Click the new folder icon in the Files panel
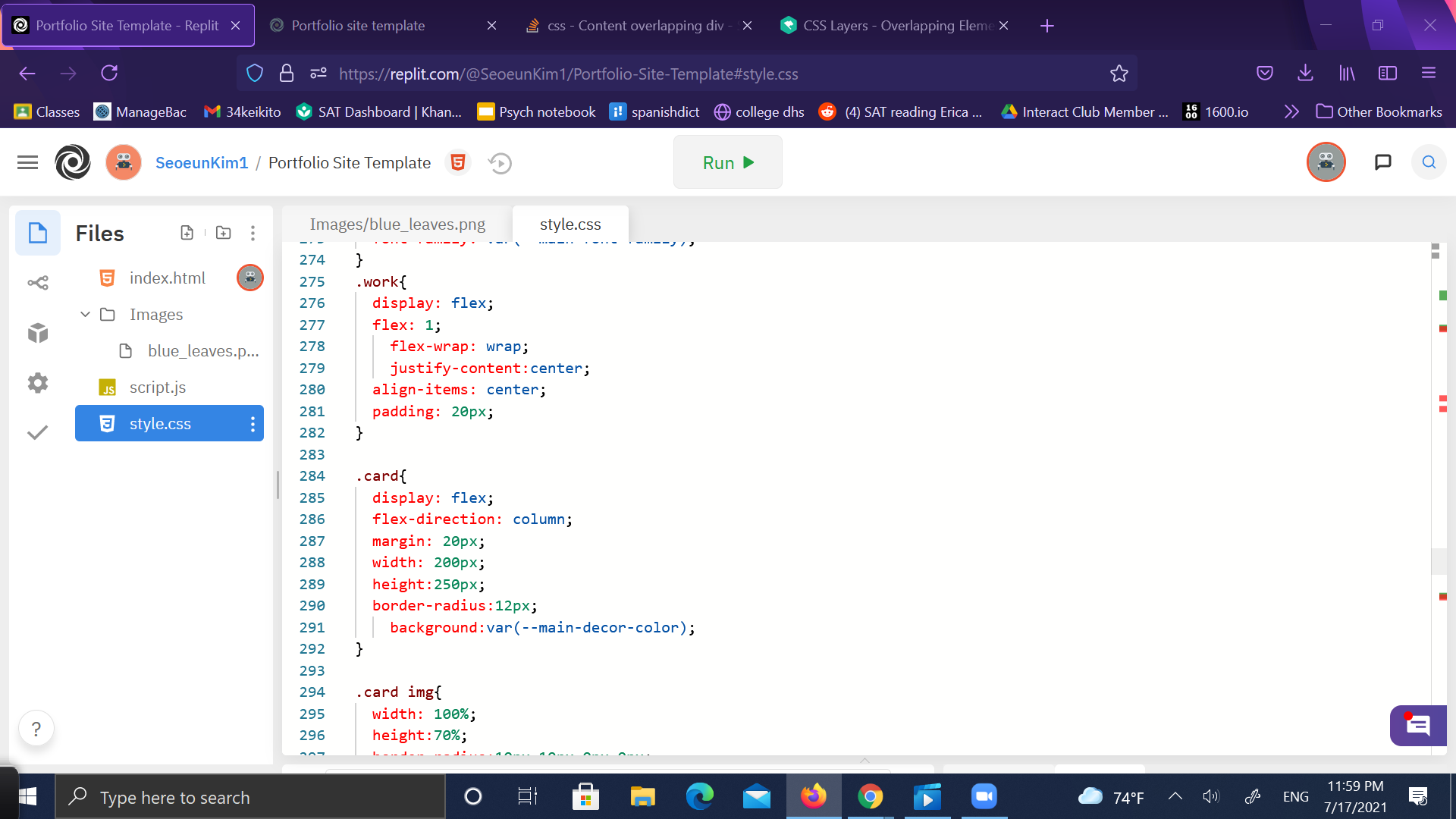The image size is (1456, 819). pos(223,233)
